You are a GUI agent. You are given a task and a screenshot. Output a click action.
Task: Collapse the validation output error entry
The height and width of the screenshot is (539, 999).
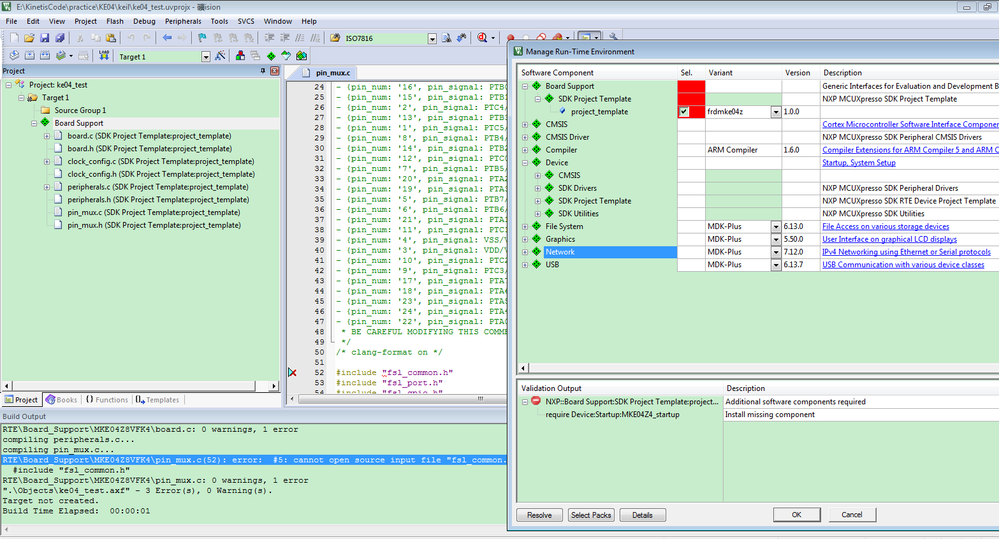[525, 401]
